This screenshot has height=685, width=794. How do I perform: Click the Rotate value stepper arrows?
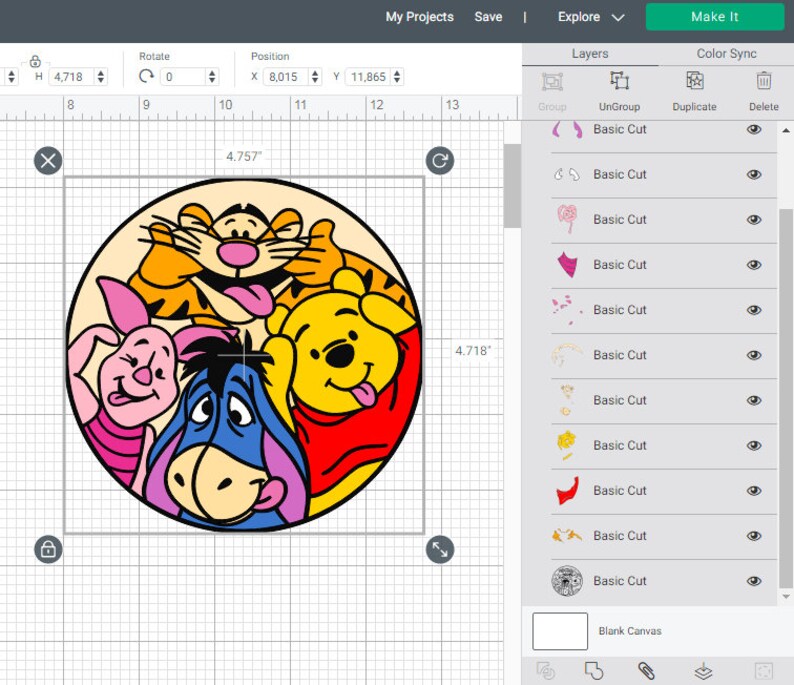tap(212, 76)
